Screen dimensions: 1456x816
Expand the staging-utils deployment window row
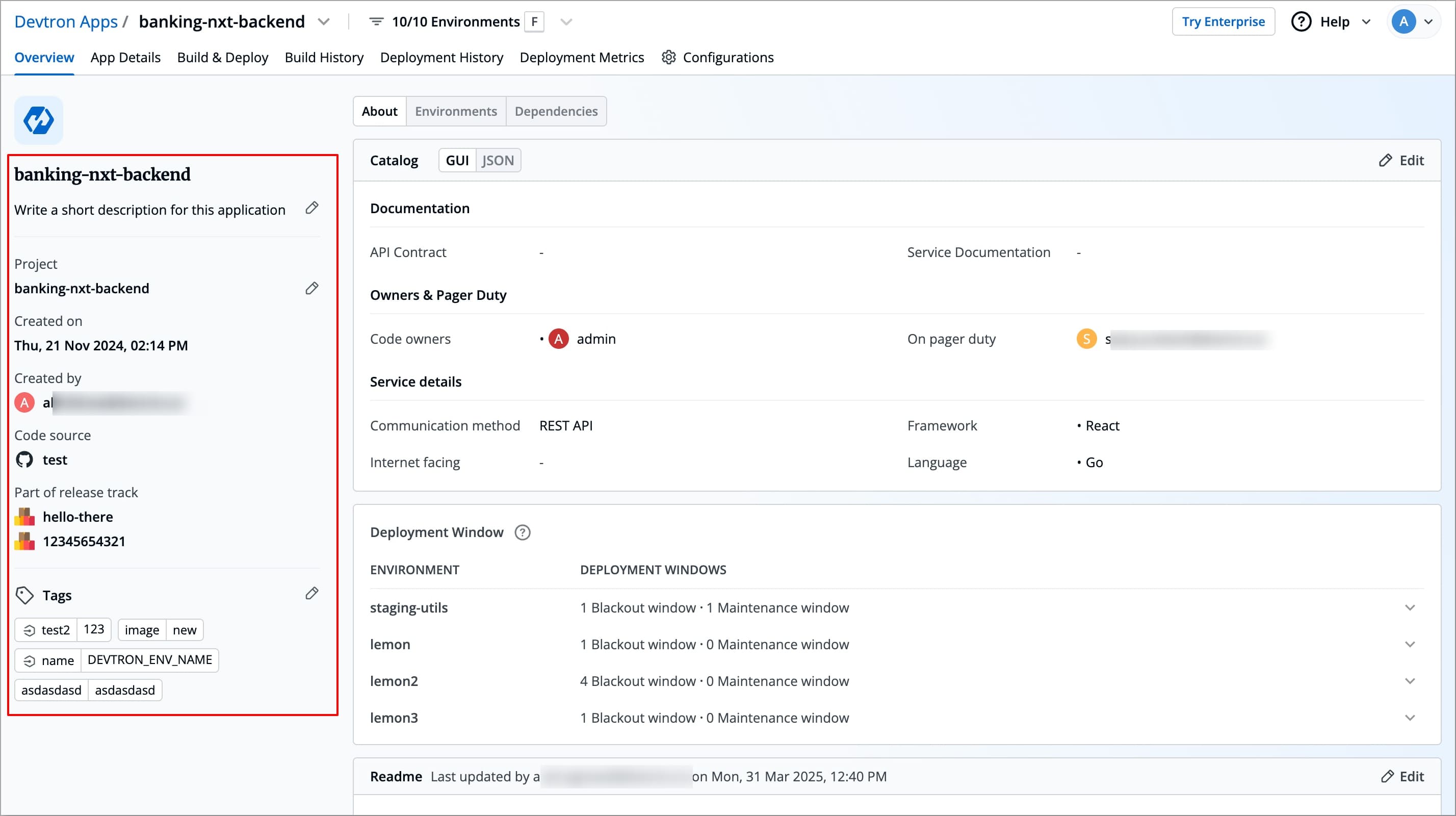pyautogui.click(x=1410, y=608)
